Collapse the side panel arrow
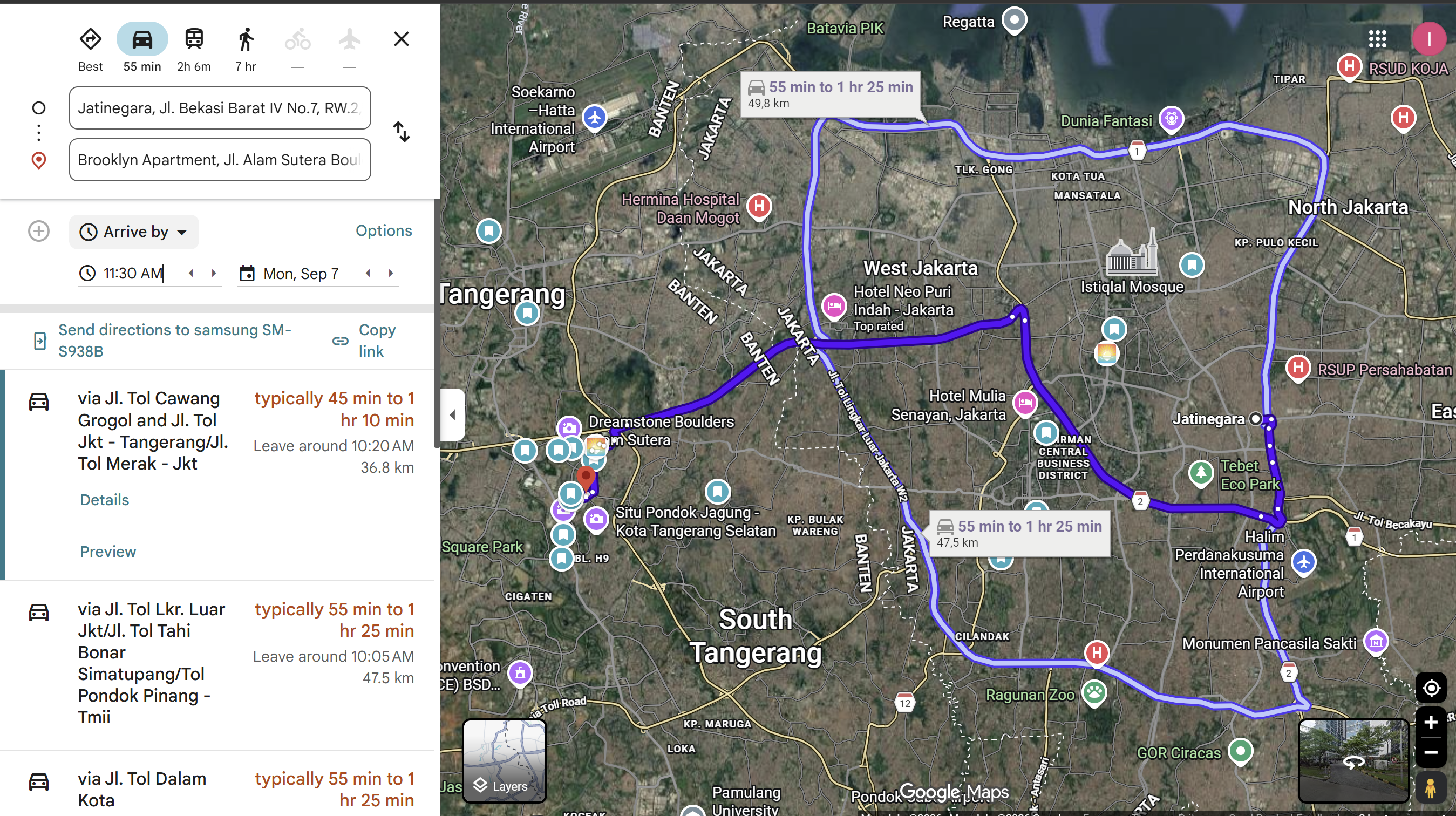The height and width of the screenshot is (816, 1456). (452, 415)
